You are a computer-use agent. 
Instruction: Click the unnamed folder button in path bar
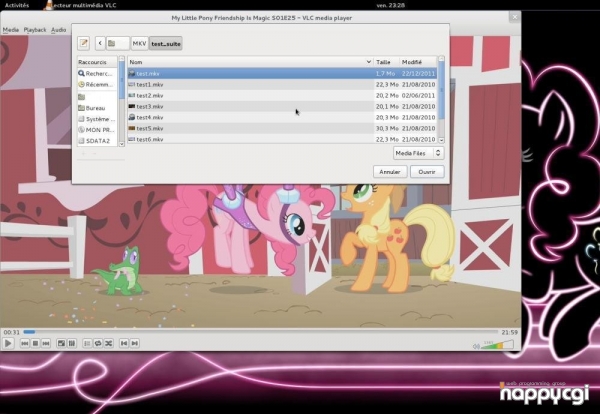[x=117, y=43]
